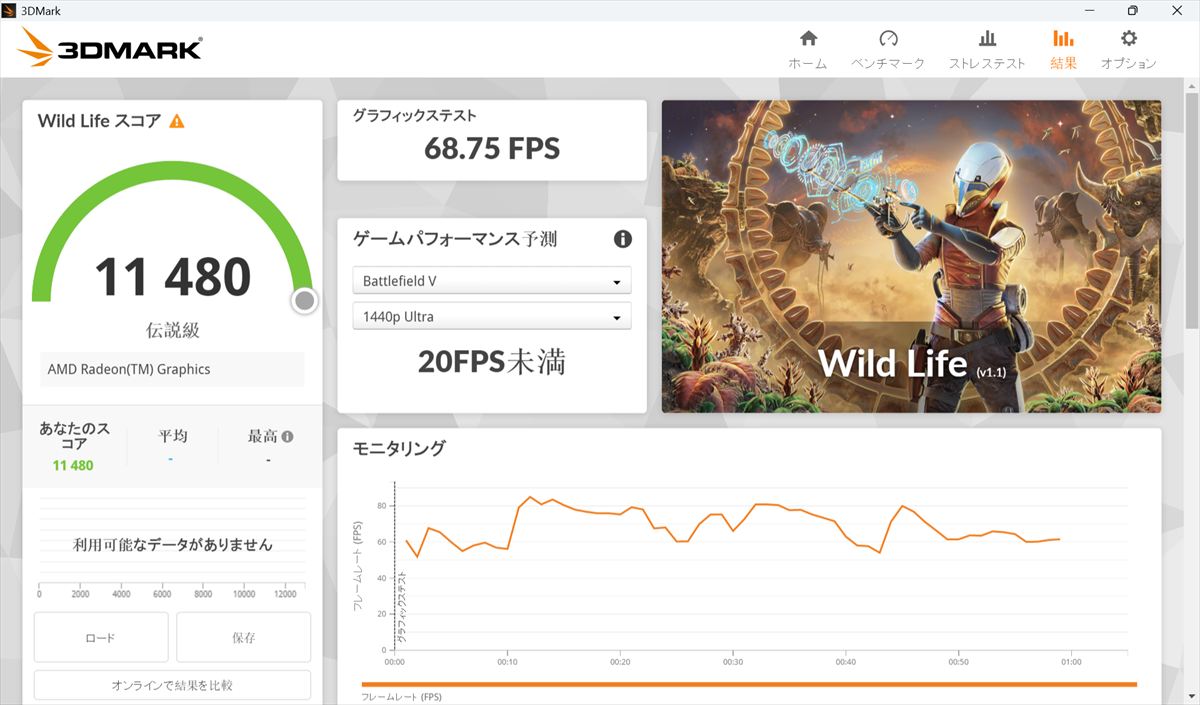Click the 平均 column label
Viewport: 1200px width, 705px height.
(173, 436)
